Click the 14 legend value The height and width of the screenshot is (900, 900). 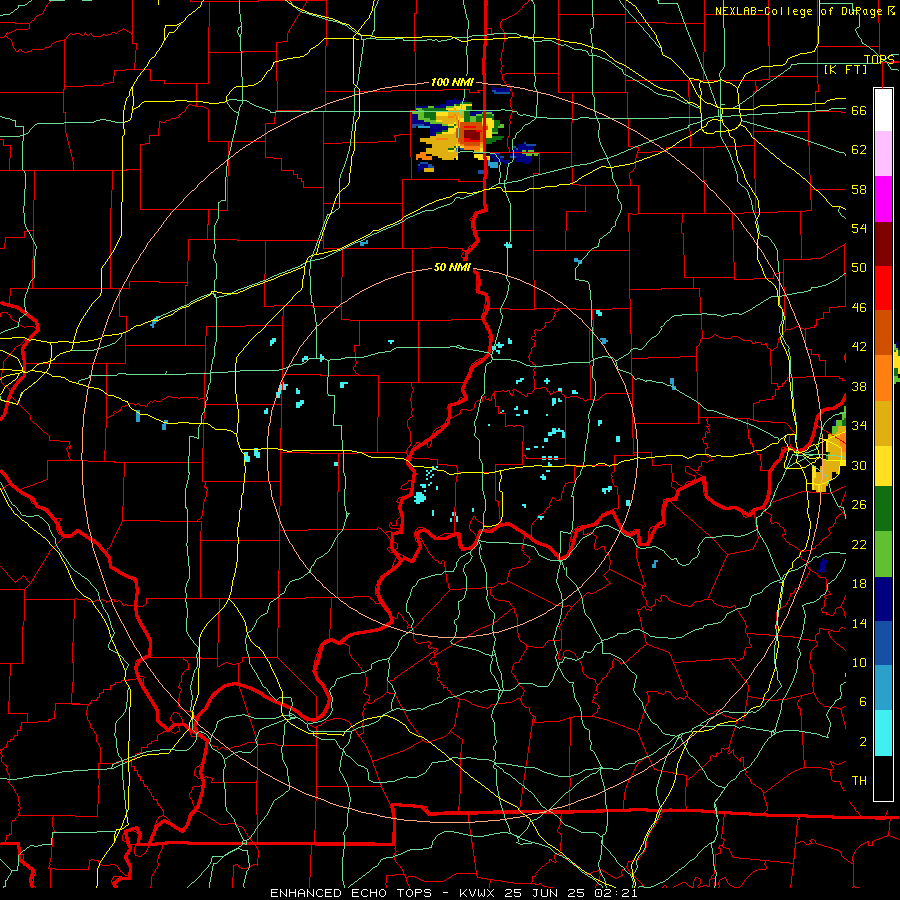859,623
